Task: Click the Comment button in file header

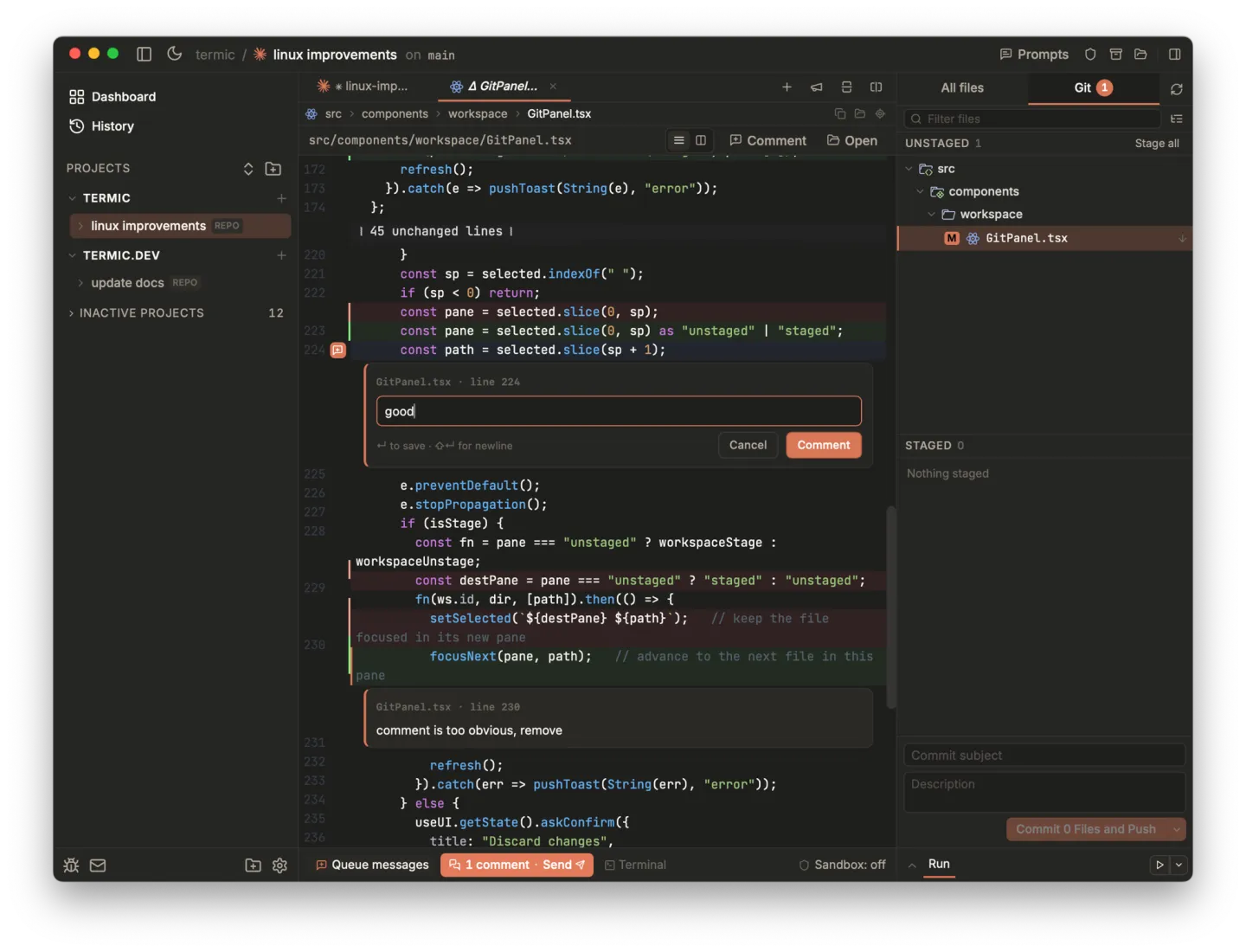Action: [x=768, y=140]
